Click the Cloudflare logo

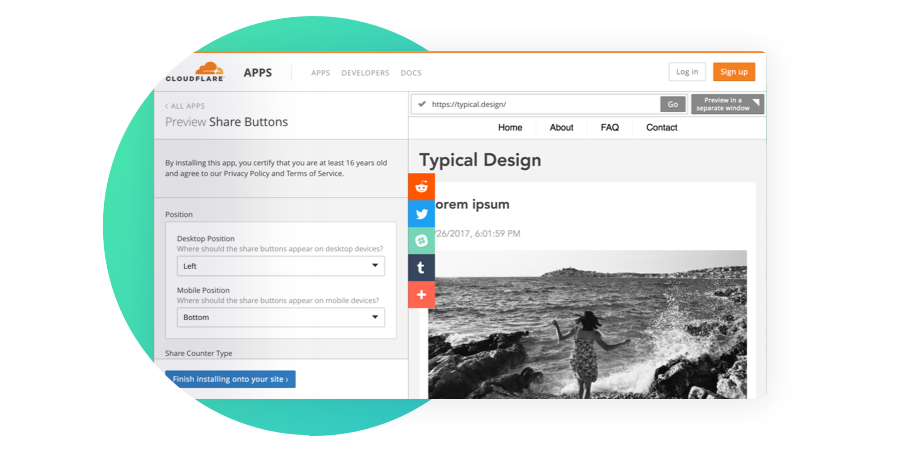pyautogui.click(x=196, y=72)
